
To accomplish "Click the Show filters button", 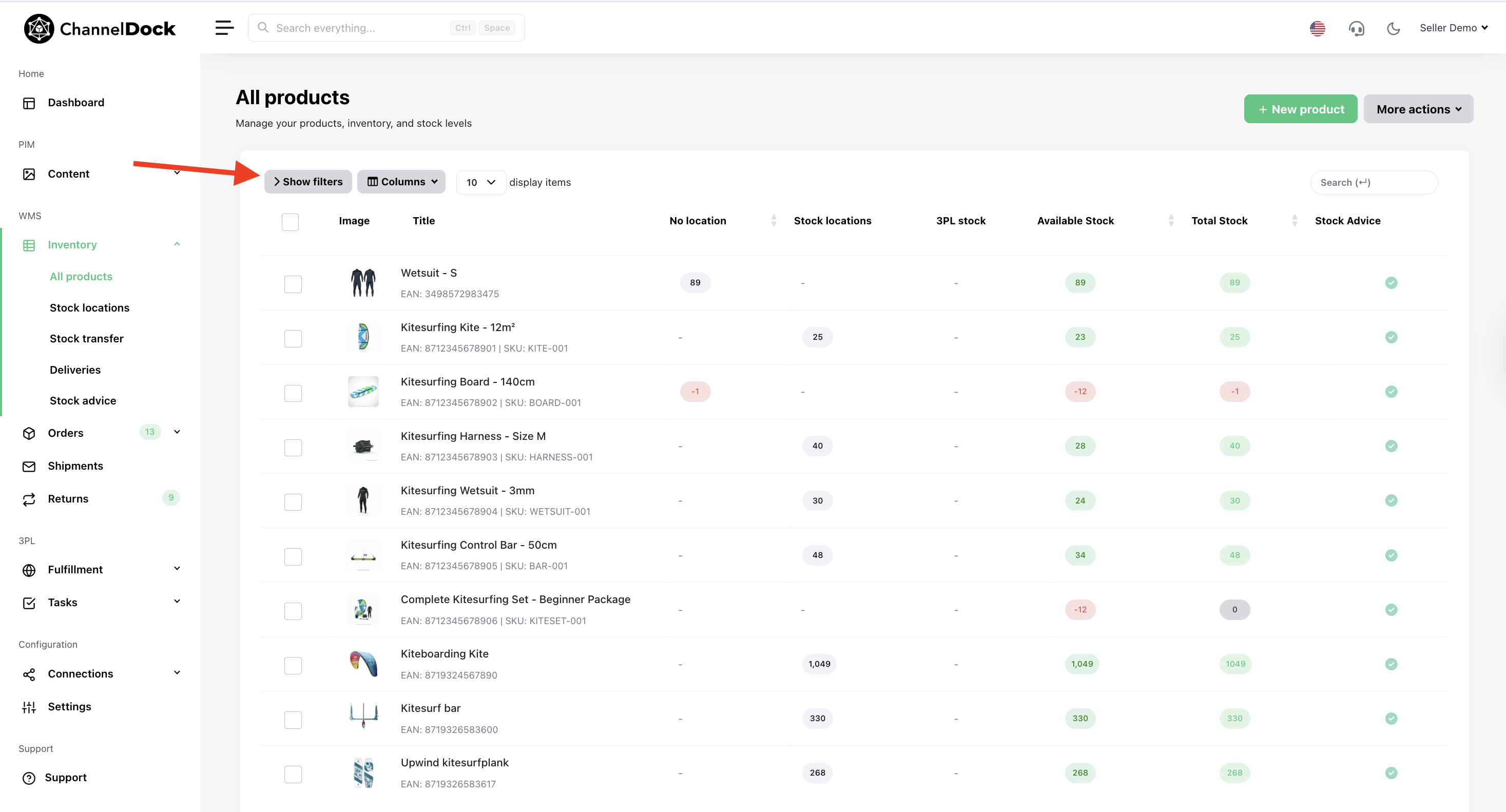I will pyautogui.click(x=308, y=182).
